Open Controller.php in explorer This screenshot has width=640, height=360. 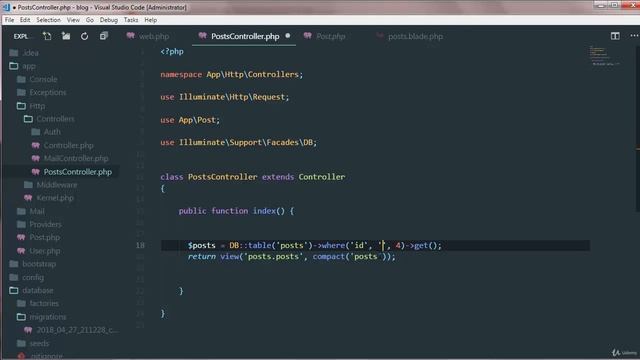coord(68,145)
